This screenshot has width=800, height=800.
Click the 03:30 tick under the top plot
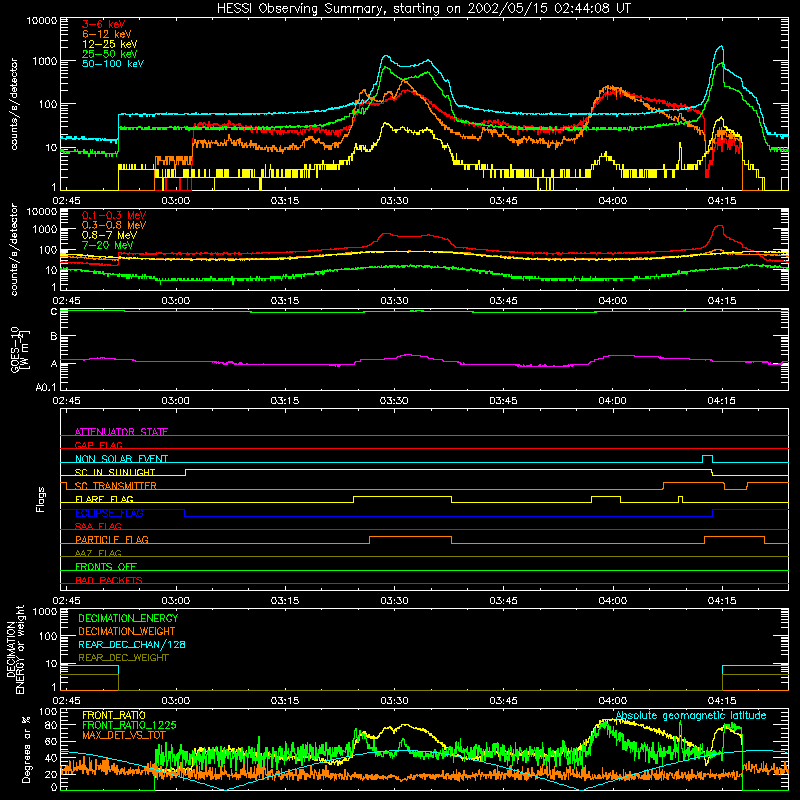pos(394,201)
